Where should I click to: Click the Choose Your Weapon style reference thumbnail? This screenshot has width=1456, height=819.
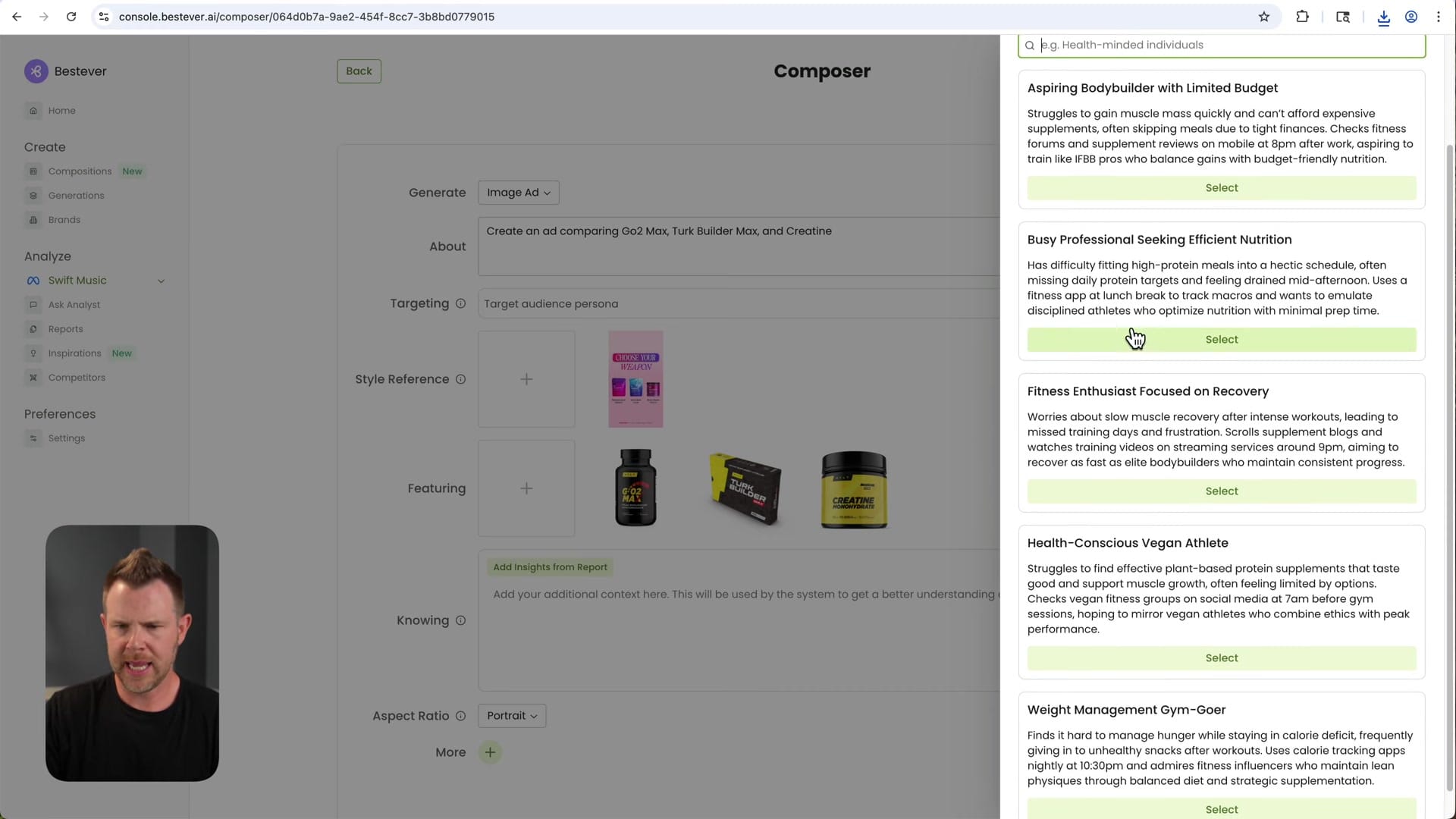coord(635,379)
